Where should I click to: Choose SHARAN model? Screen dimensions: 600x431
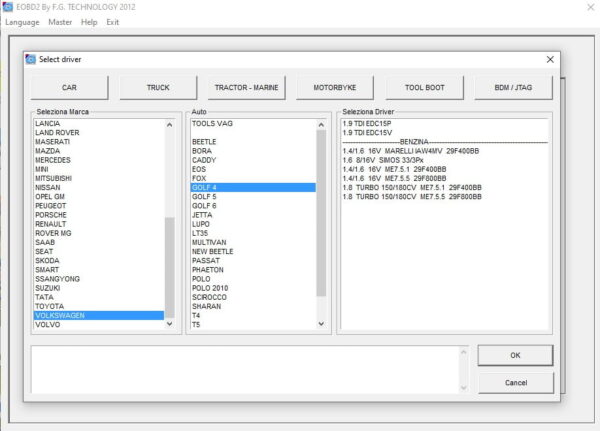(253, 307)
